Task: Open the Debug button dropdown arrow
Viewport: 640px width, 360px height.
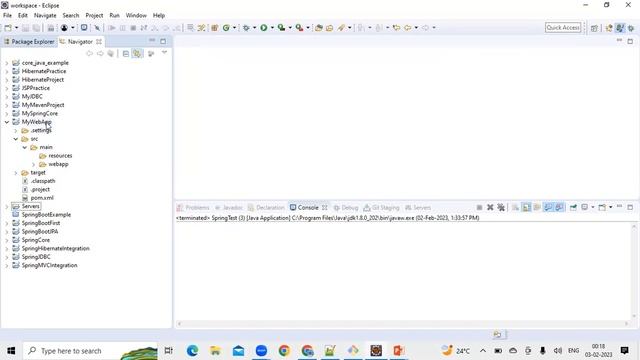Action: 254,28
